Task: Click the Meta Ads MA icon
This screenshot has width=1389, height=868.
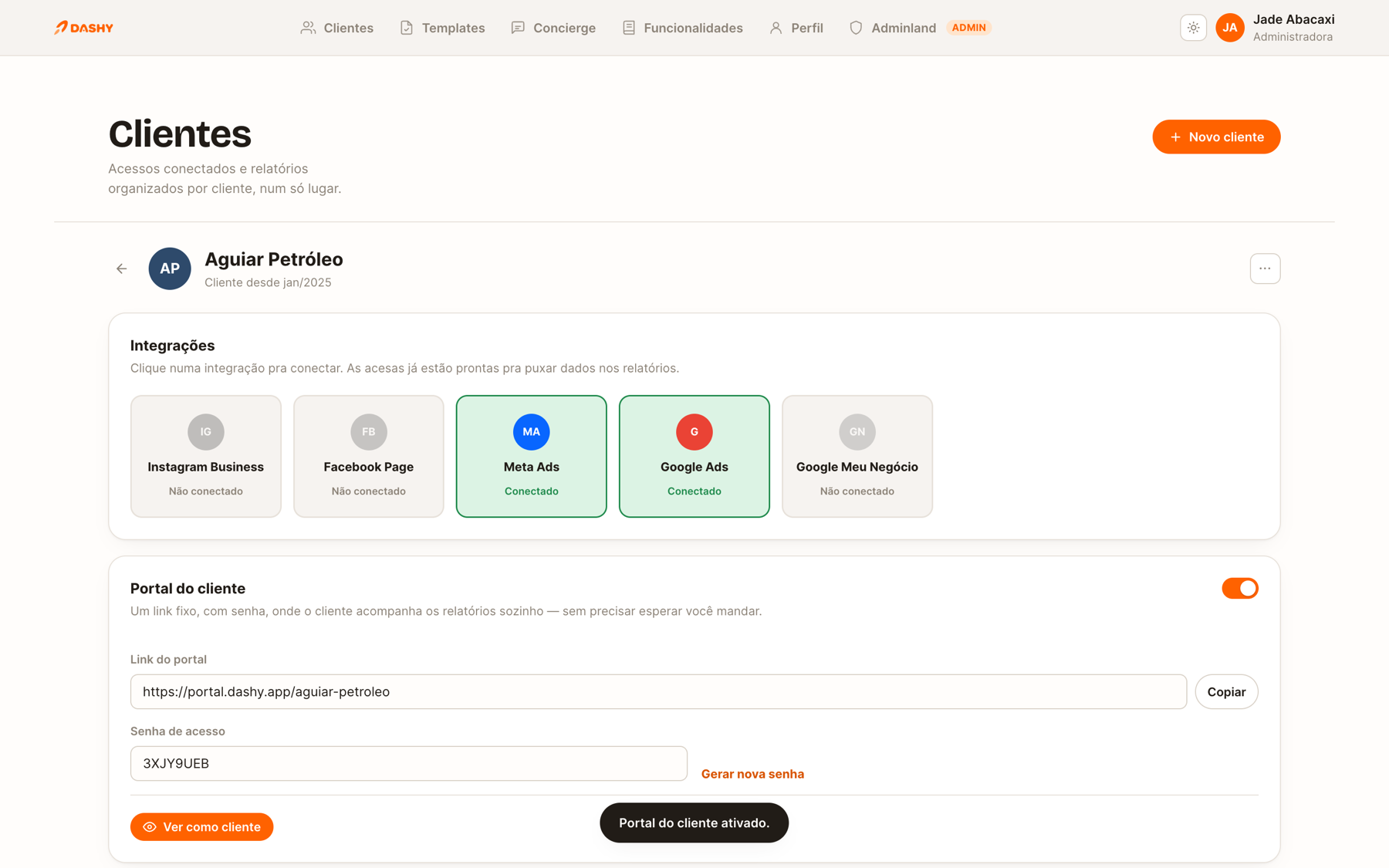Action: tap(532, 431)
